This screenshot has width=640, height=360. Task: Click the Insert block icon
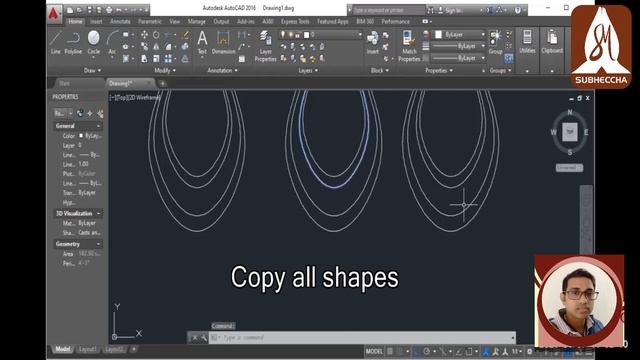(x=372, y=42)
